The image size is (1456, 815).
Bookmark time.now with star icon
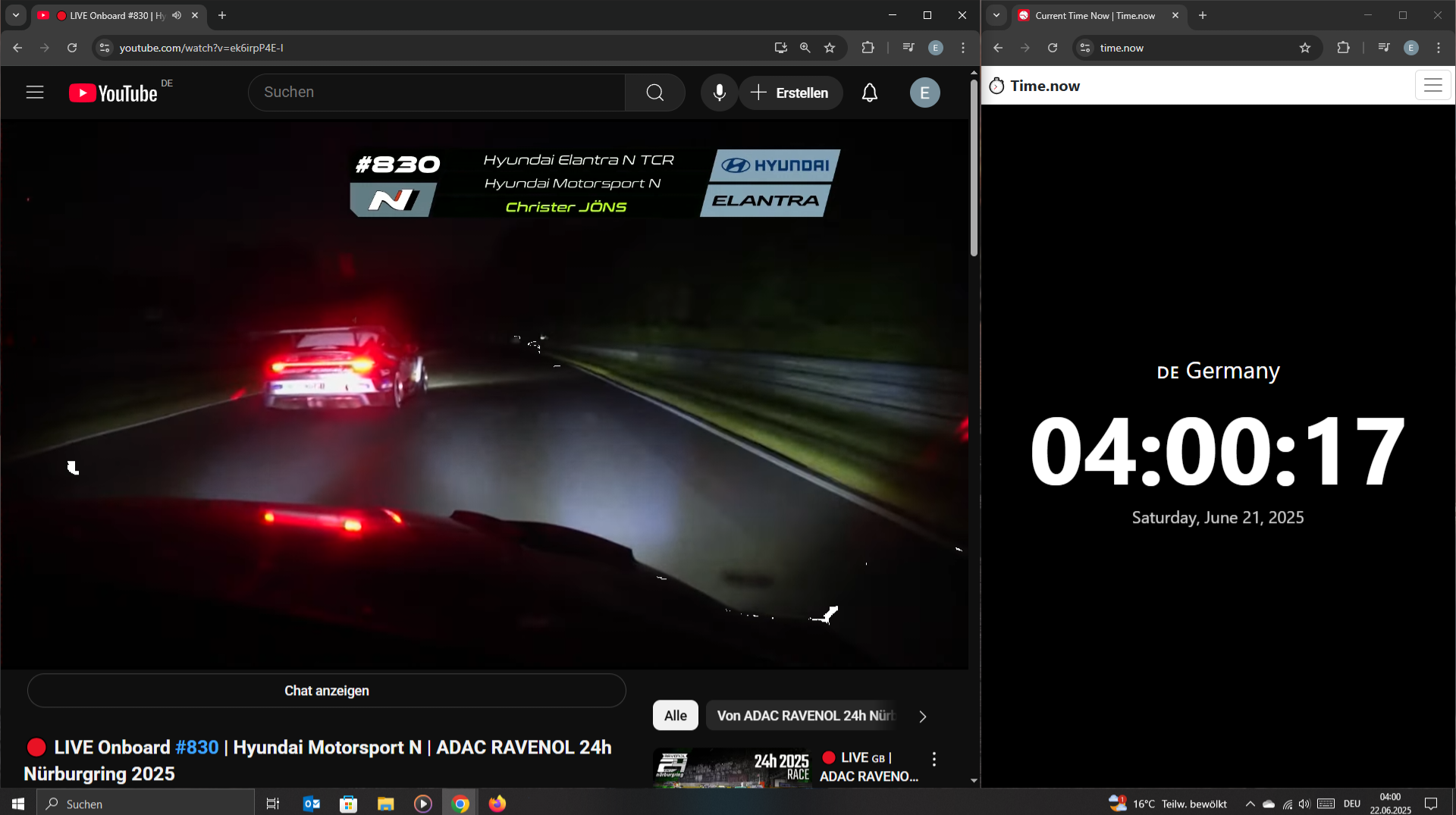1305,48
